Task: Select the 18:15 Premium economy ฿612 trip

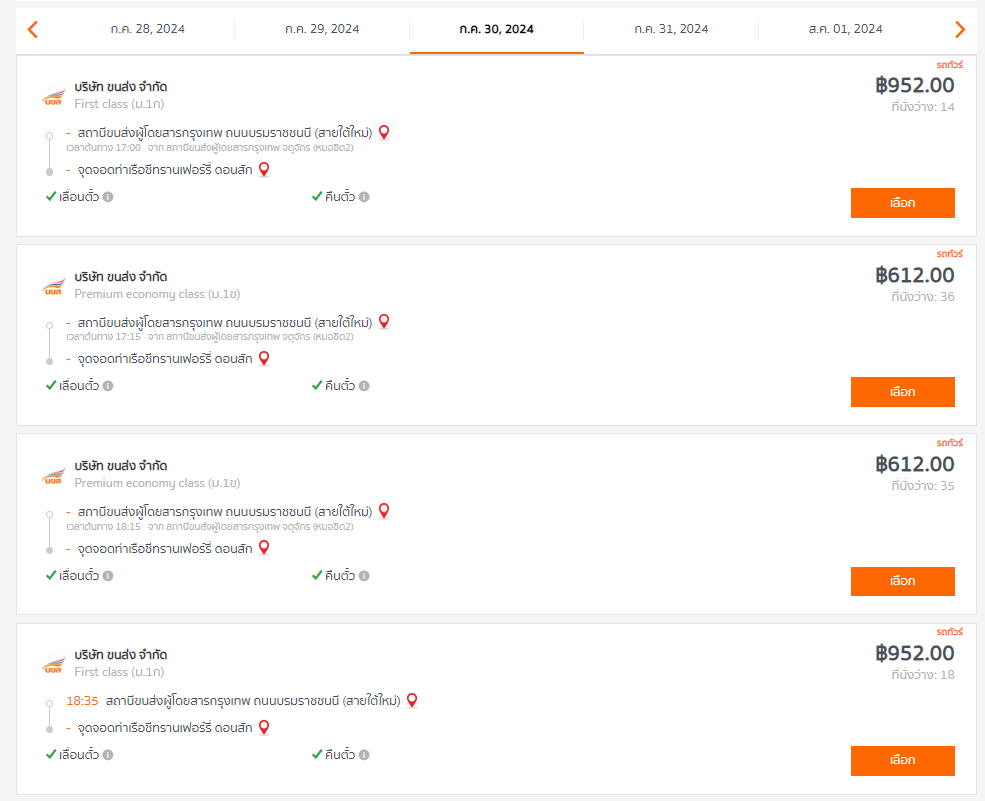Action: pyautogui.click(x=903, y=581)
